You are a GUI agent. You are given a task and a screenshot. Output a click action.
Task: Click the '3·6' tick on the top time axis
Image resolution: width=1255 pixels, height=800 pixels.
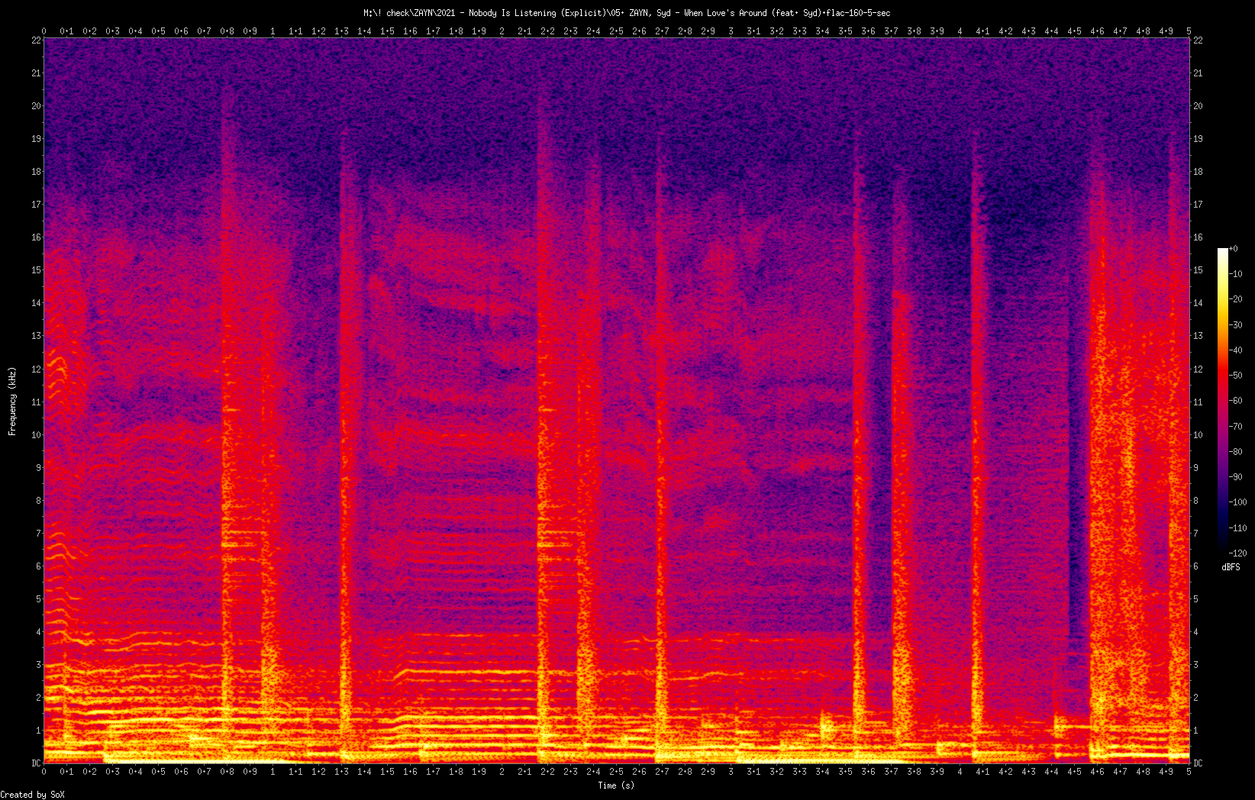tap(868, 31)
